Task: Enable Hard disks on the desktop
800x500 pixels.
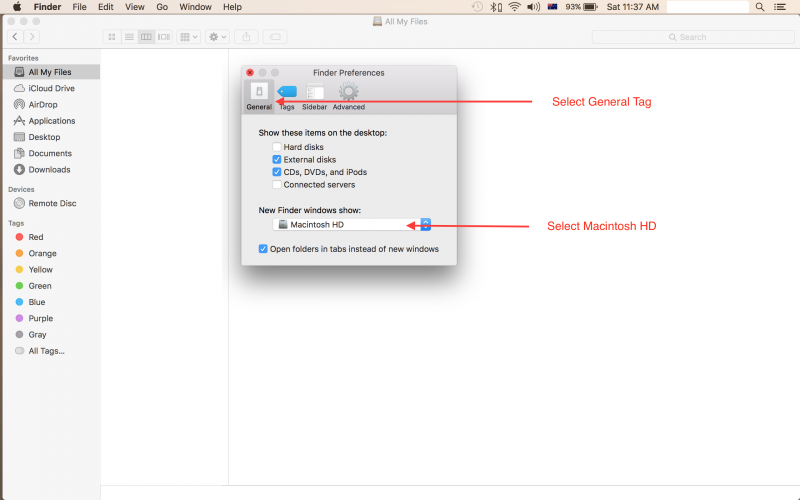Action: tap(277, 147)
